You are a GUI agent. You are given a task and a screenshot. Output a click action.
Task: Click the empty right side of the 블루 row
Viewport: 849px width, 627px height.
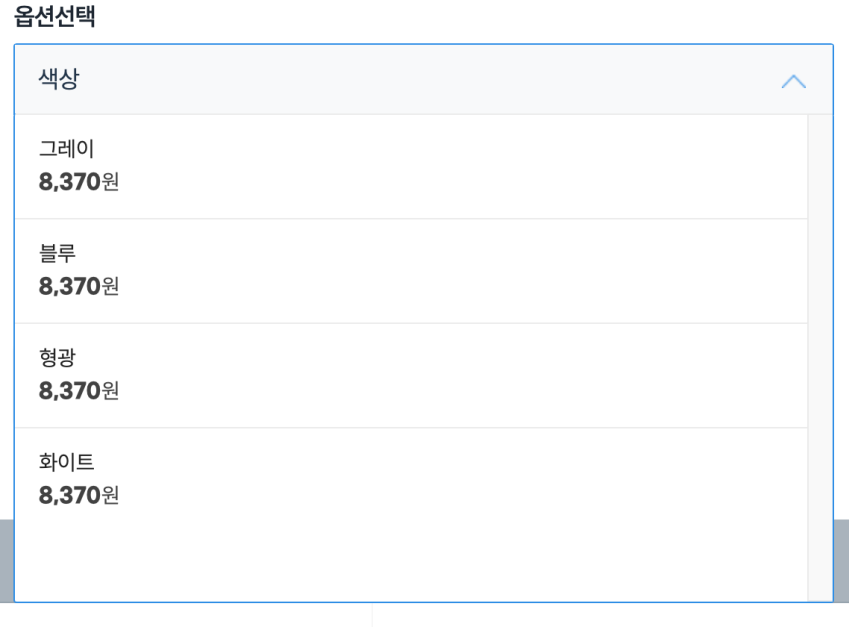tap(600, 271)
